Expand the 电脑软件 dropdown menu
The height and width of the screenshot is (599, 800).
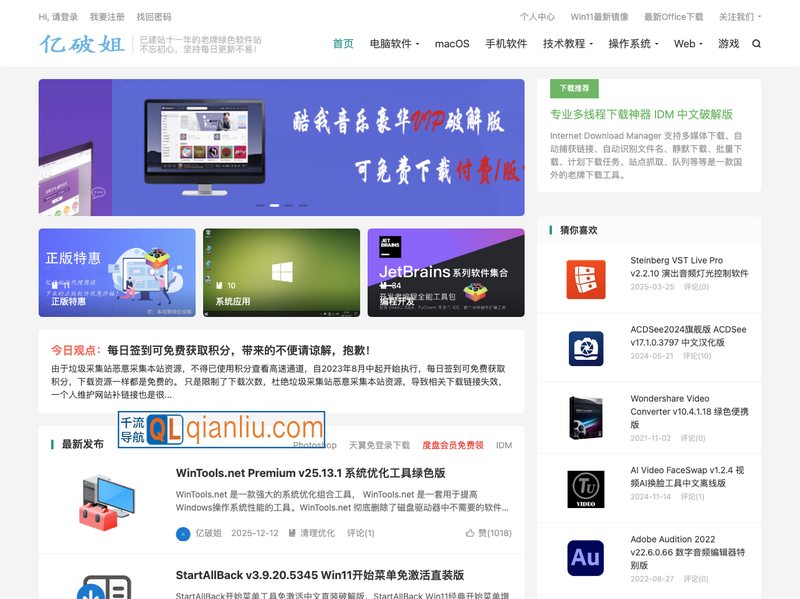(x=391, y=44)
